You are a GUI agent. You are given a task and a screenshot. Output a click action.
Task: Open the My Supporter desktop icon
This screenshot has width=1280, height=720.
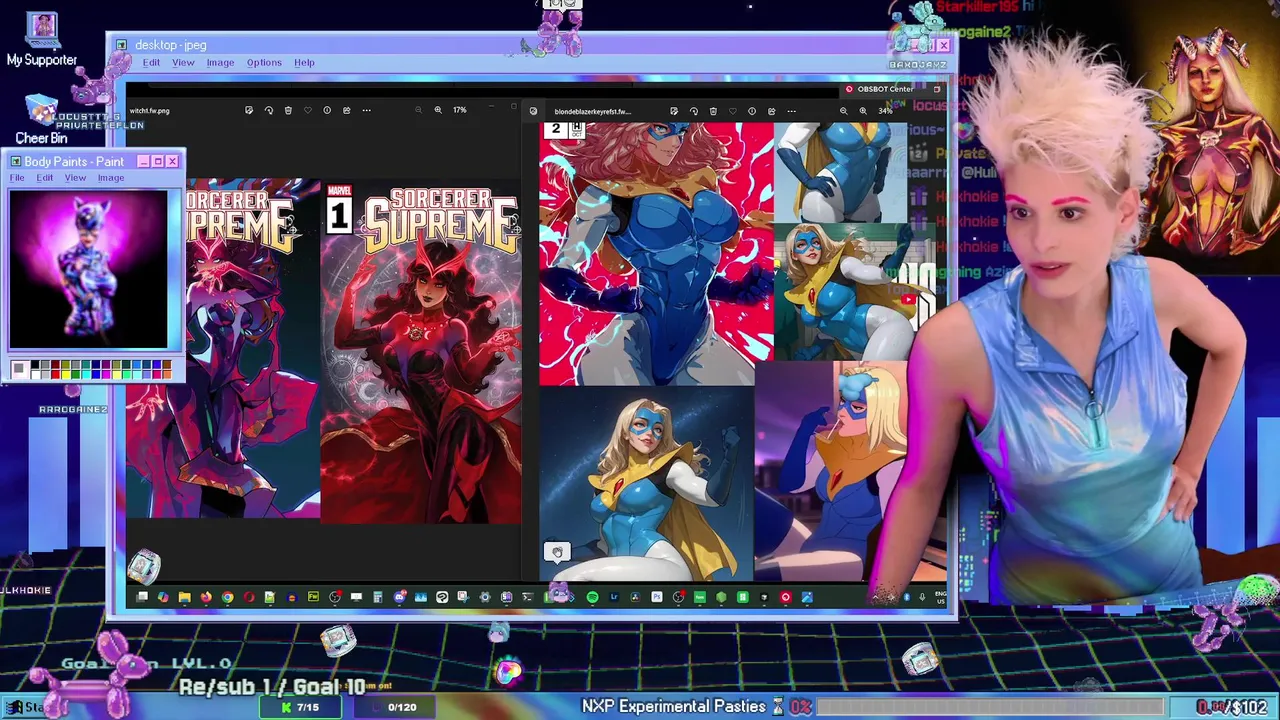[42, 40]
